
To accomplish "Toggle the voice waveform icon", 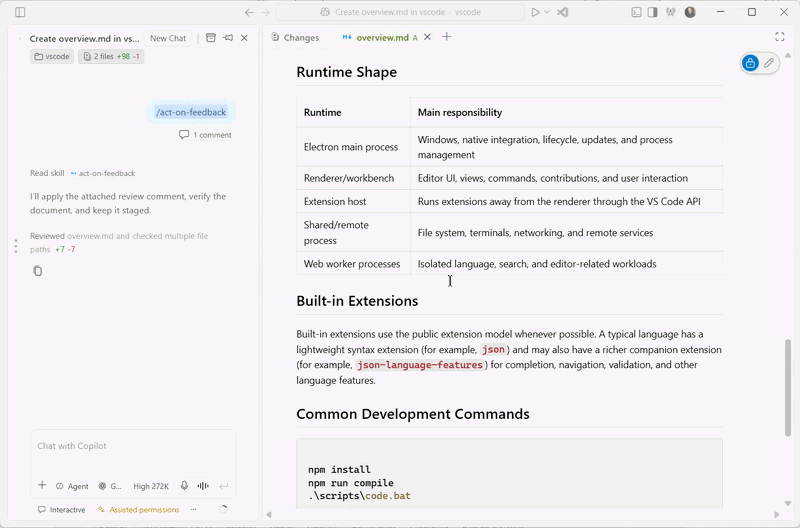I will pyautogui.click(x=203, y=486).
